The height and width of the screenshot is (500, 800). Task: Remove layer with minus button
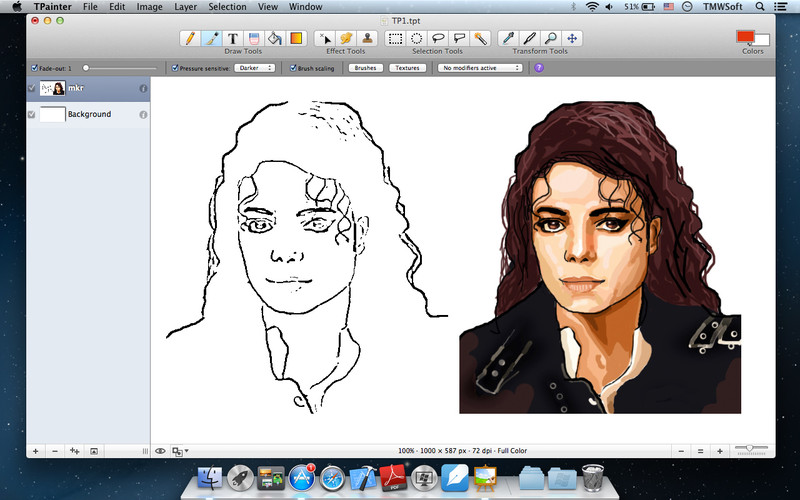[55, 451]
